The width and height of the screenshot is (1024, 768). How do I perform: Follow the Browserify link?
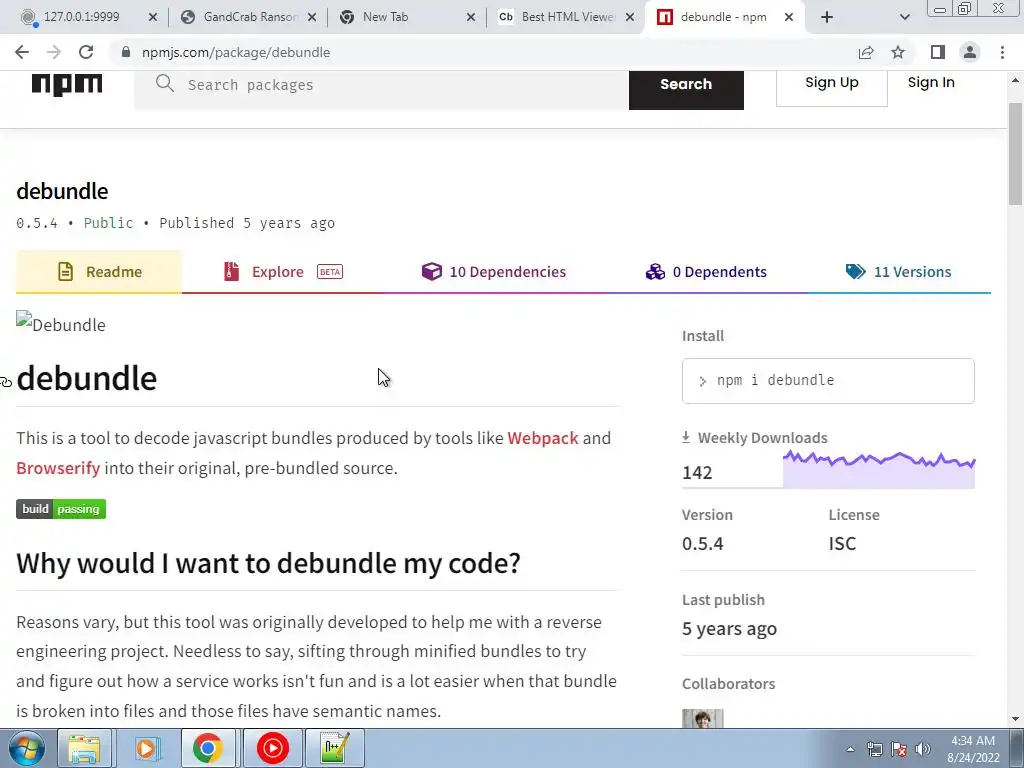pos(58,468)
